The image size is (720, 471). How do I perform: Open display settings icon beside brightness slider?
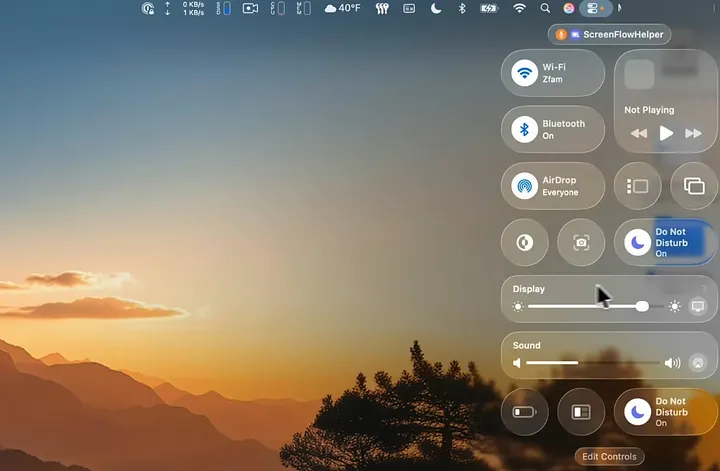pyautogui.click(x=698, y=306)
